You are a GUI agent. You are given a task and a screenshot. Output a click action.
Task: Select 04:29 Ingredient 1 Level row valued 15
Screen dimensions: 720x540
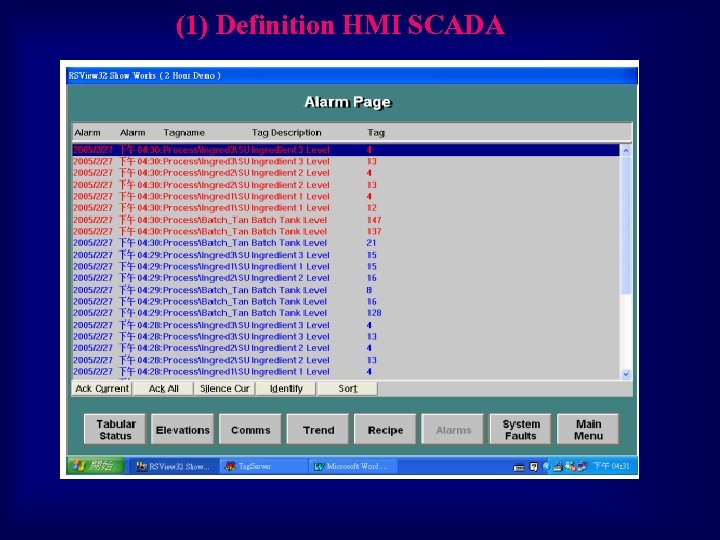pyautogui.click(x=346, y=266)
